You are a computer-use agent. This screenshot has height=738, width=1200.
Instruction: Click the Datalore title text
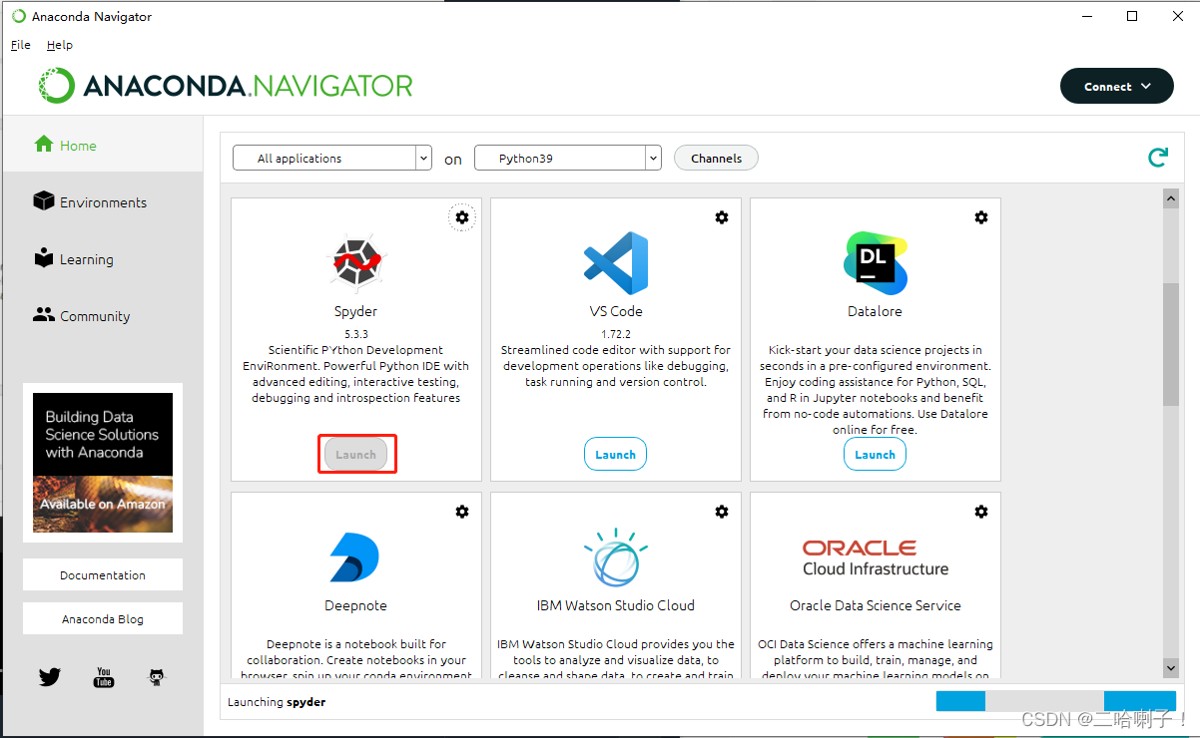[x=875, y=312]
